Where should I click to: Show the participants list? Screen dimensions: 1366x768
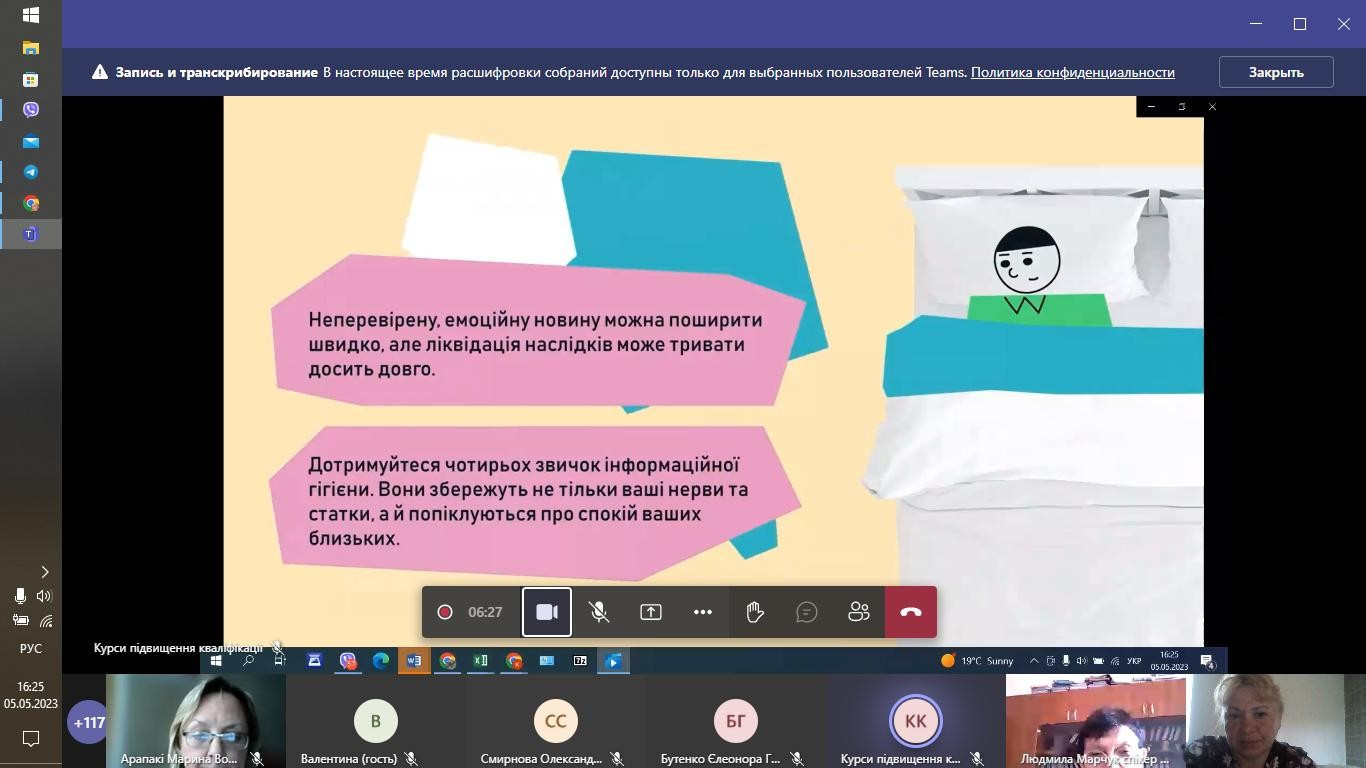tap(859, 612)
